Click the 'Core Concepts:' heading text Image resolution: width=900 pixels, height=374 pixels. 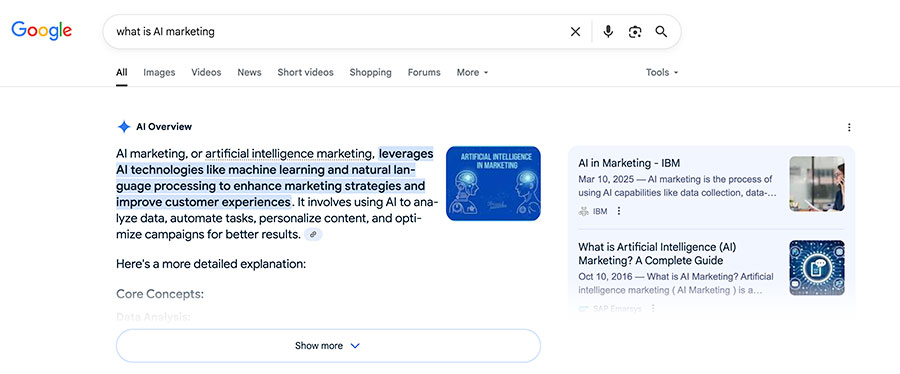click(160, 294)
